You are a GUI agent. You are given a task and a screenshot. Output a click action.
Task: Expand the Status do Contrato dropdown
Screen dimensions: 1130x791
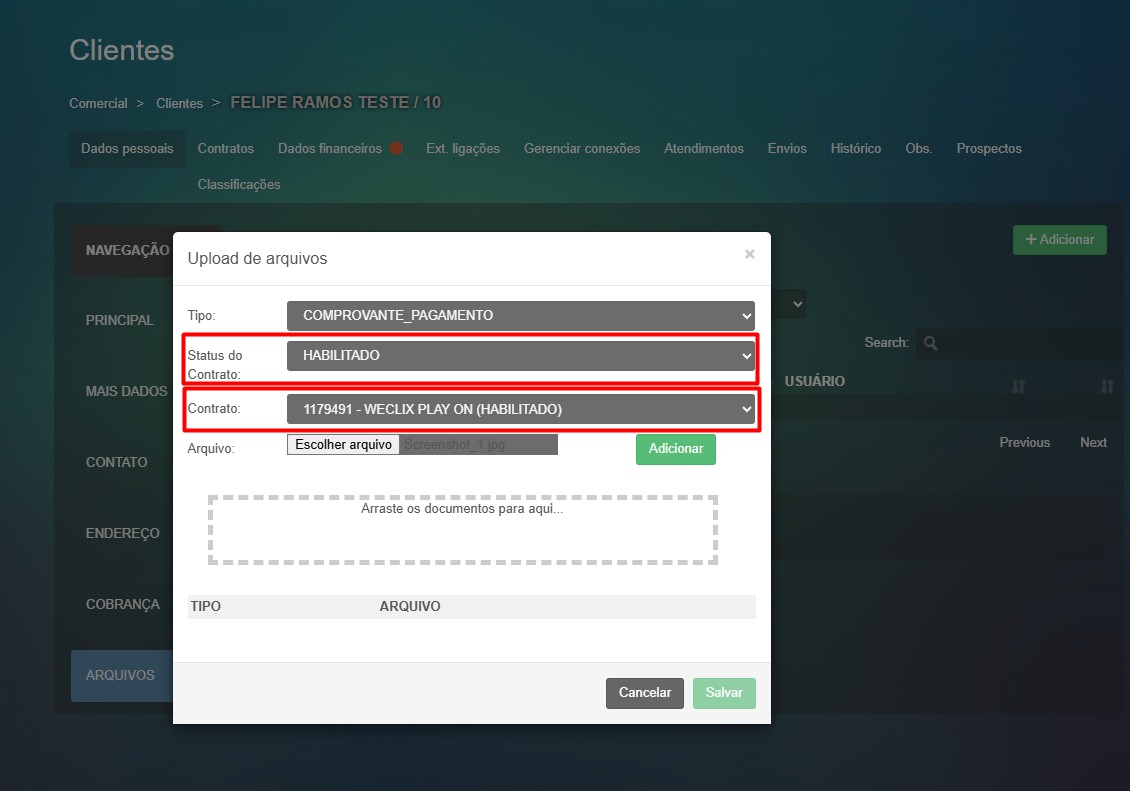520,355
